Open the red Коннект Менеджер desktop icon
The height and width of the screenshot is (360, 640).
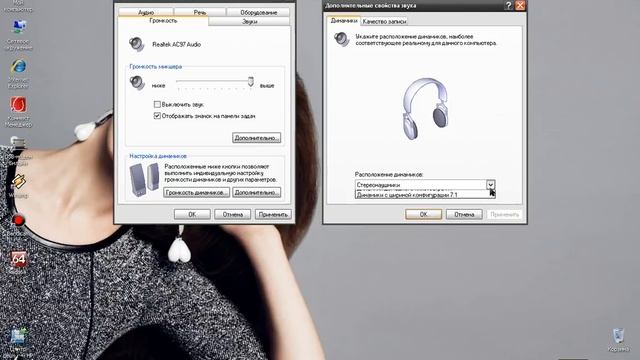point(18,111)
